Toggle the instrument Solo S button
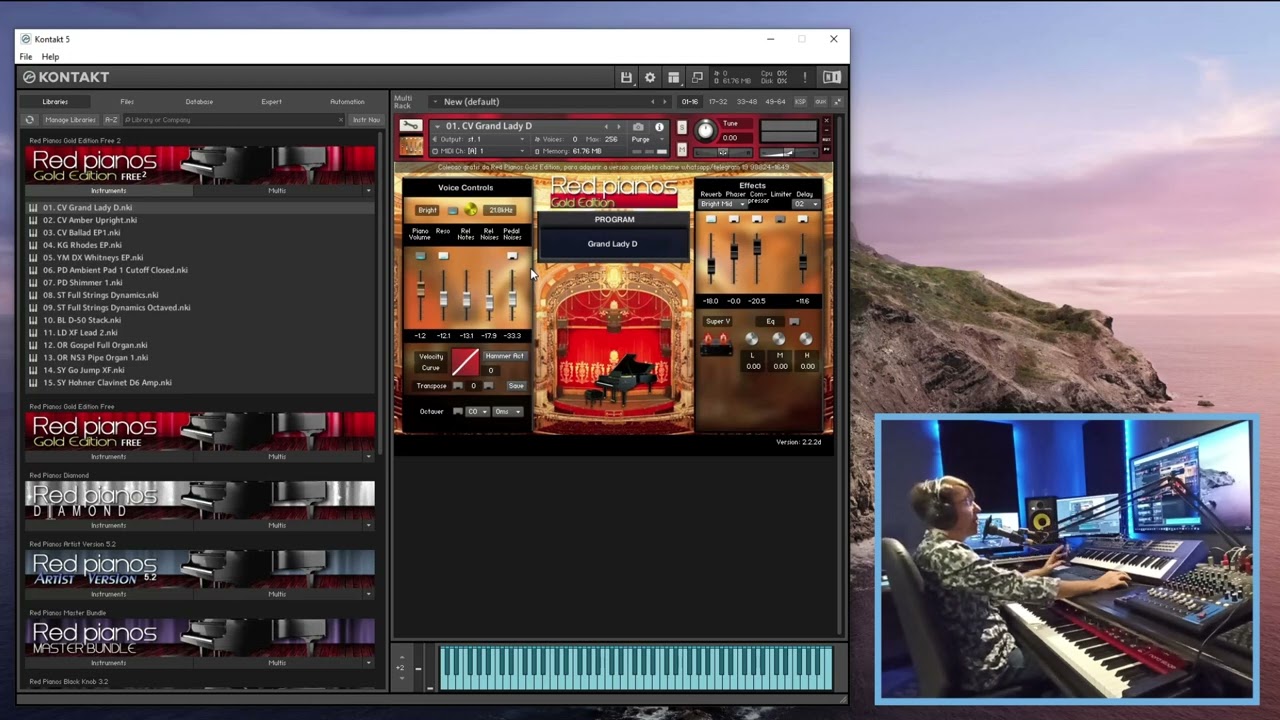Image resolution: width=1280 pixels, height=720 pixels. (x=682, y=127)
